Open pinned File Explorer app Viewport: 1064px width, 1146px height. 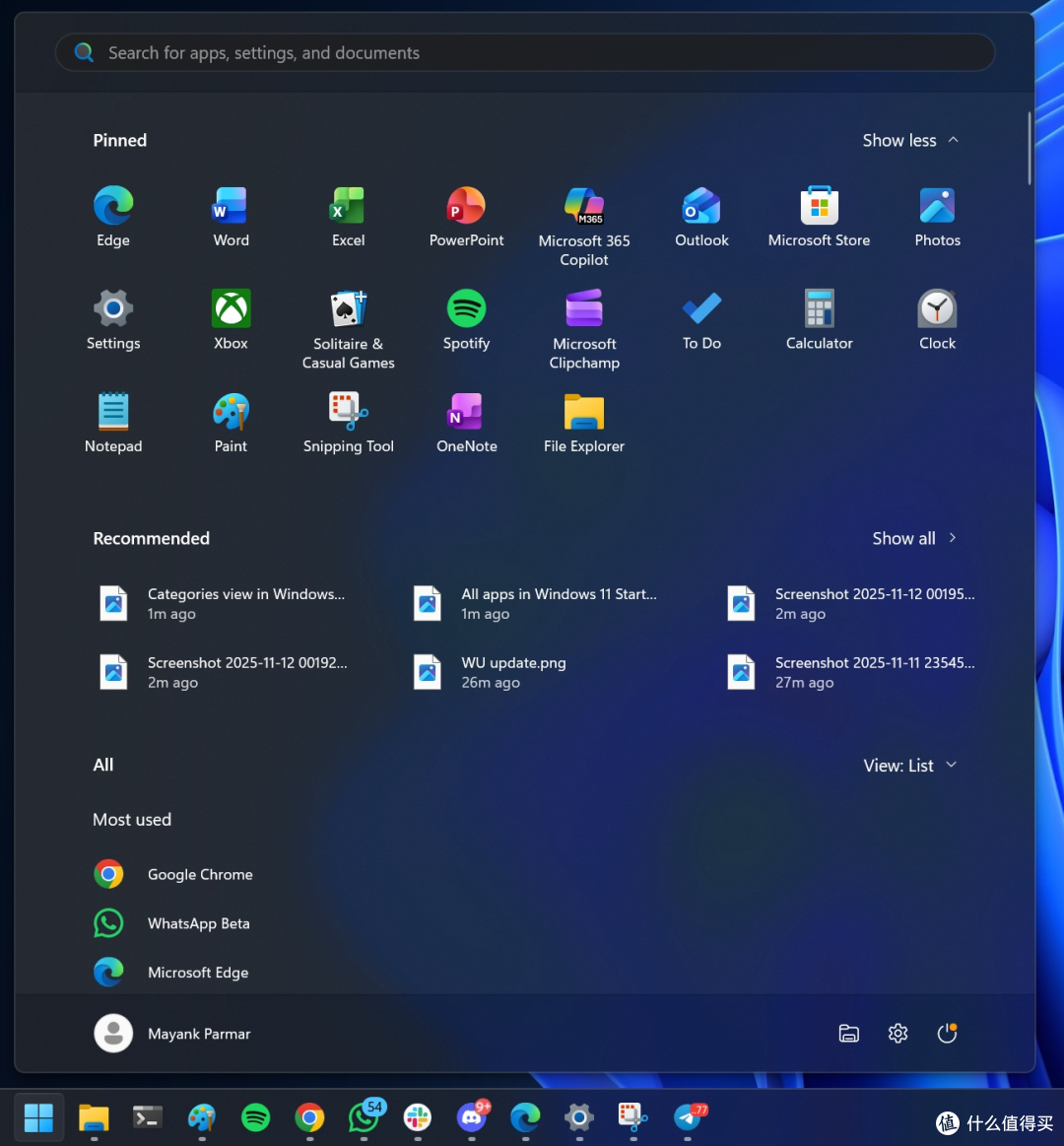coord(584,423)
